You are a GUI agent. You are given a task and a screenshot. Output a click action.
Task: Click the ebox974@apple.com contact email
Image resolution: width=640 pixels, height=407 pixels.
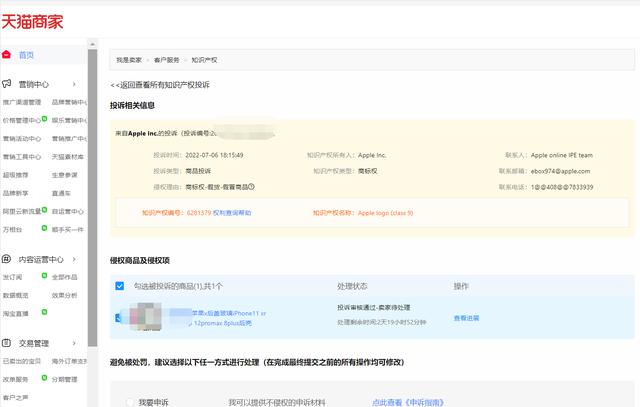pos(560,171)
